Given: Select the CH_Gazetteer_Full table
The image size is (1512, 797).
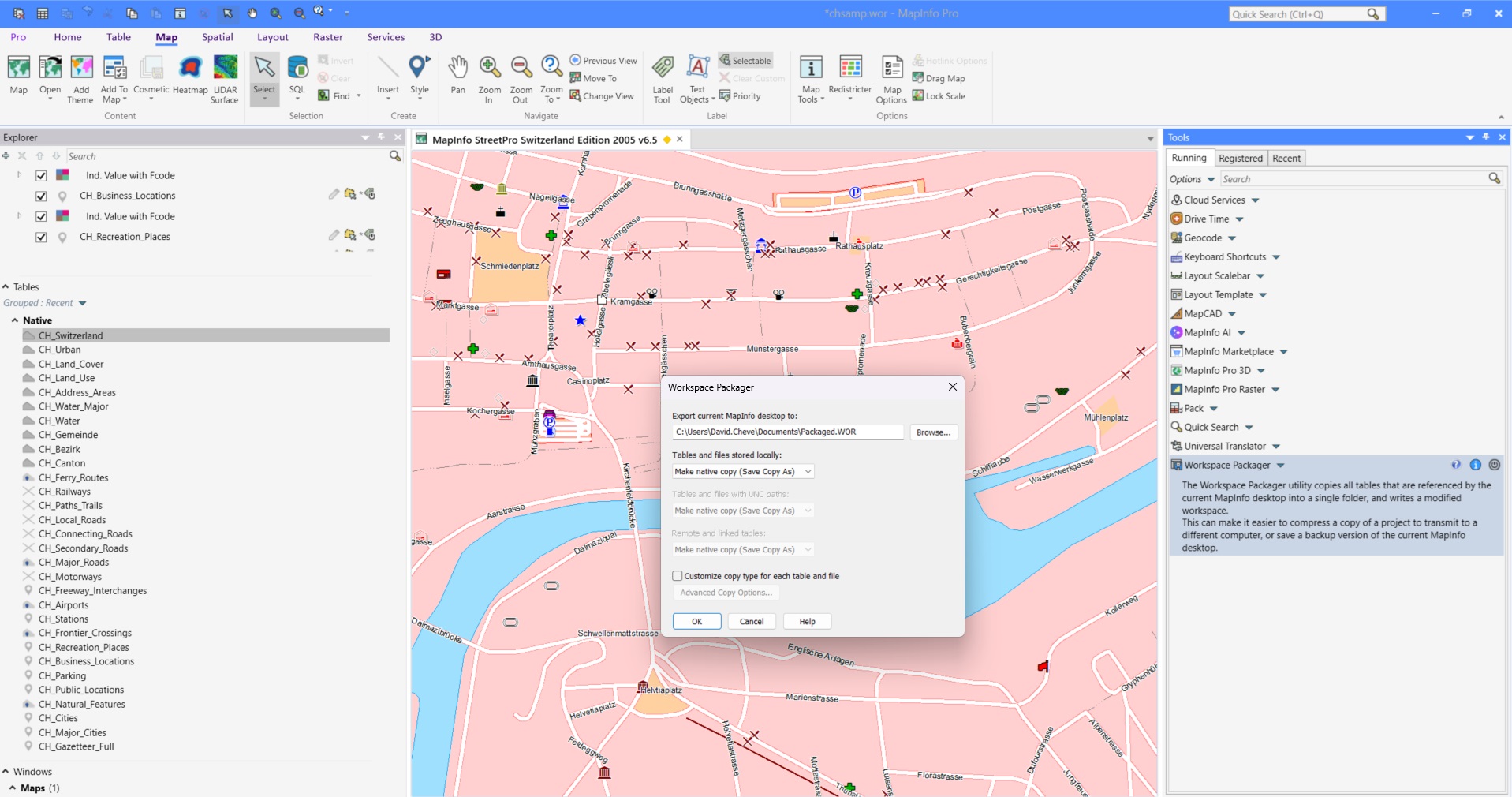Looking at the screenshot, I should (77, 746).
